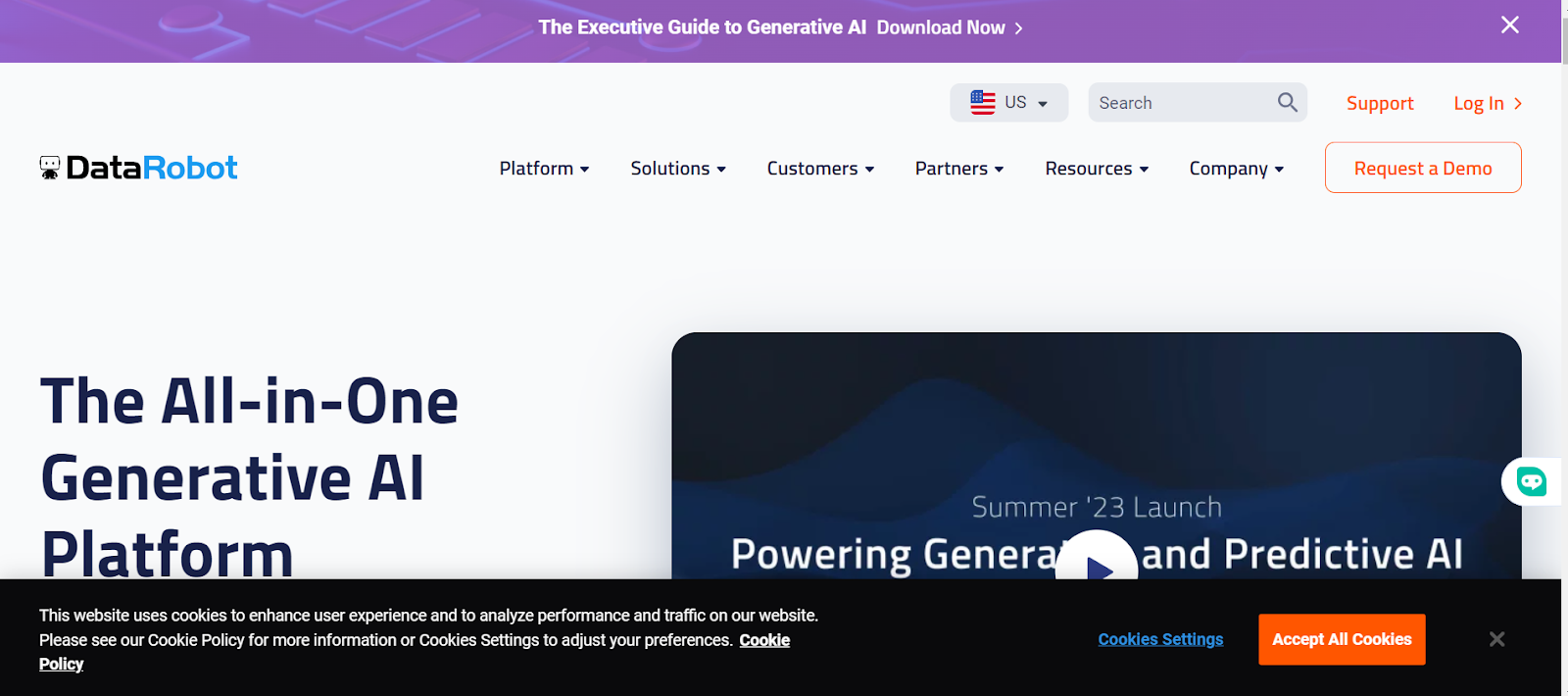The width and height of the screenshot is (1568, 696).
Task: Expand the Partners menu
Action: coord(959,169)
